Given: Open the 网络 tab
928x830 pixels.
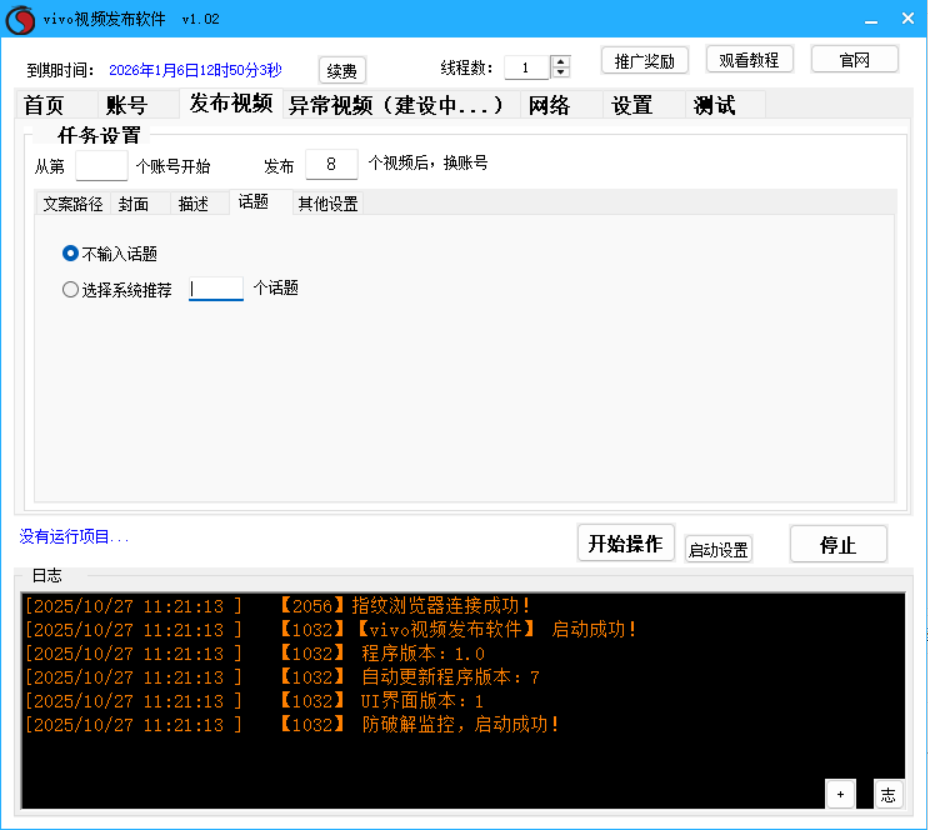Looking at the screenshot, I should [548, 103].
